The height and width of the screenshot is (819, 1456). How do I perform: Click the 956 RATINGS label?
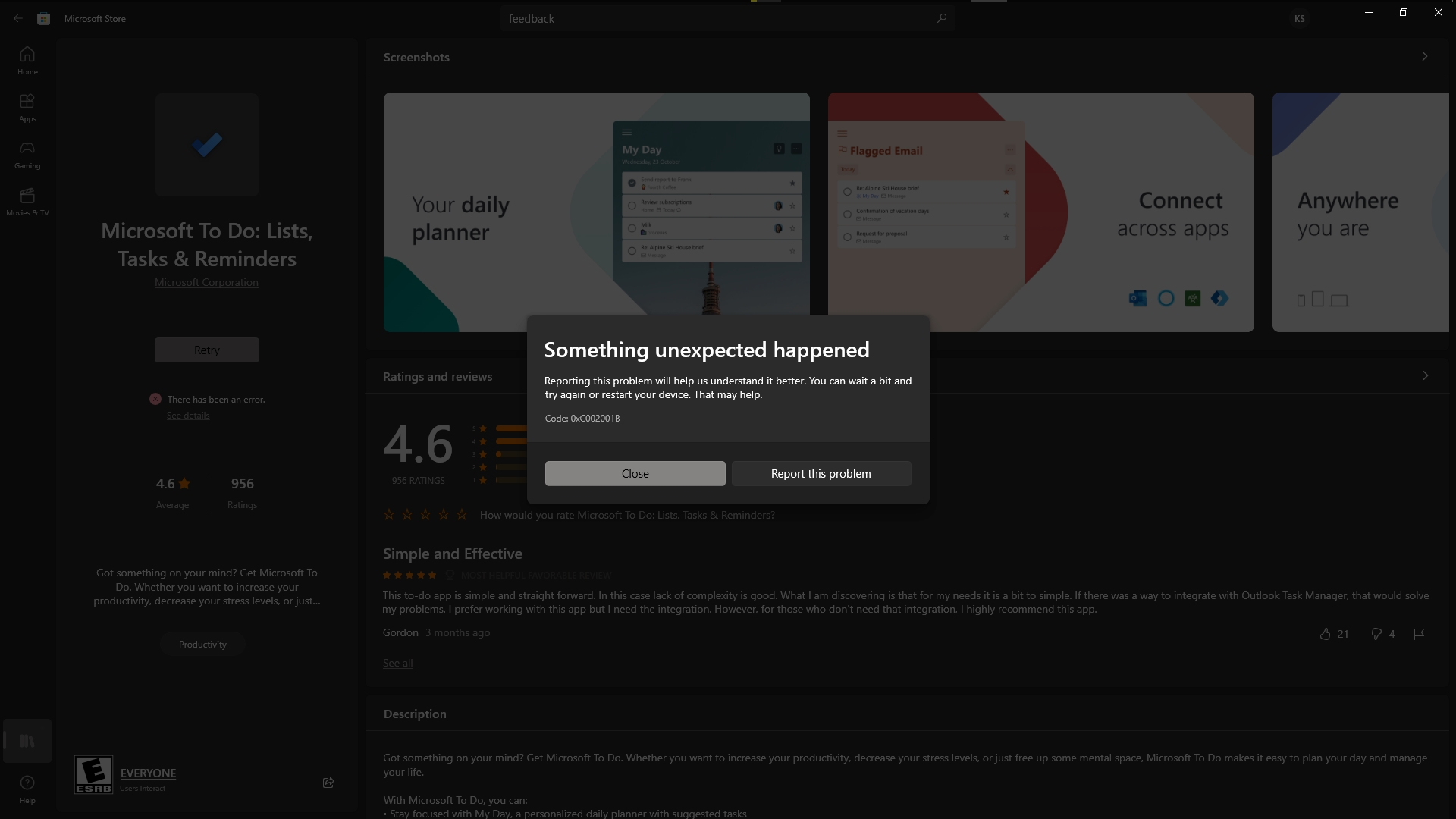pyautogui.click(x=418, y=481)
